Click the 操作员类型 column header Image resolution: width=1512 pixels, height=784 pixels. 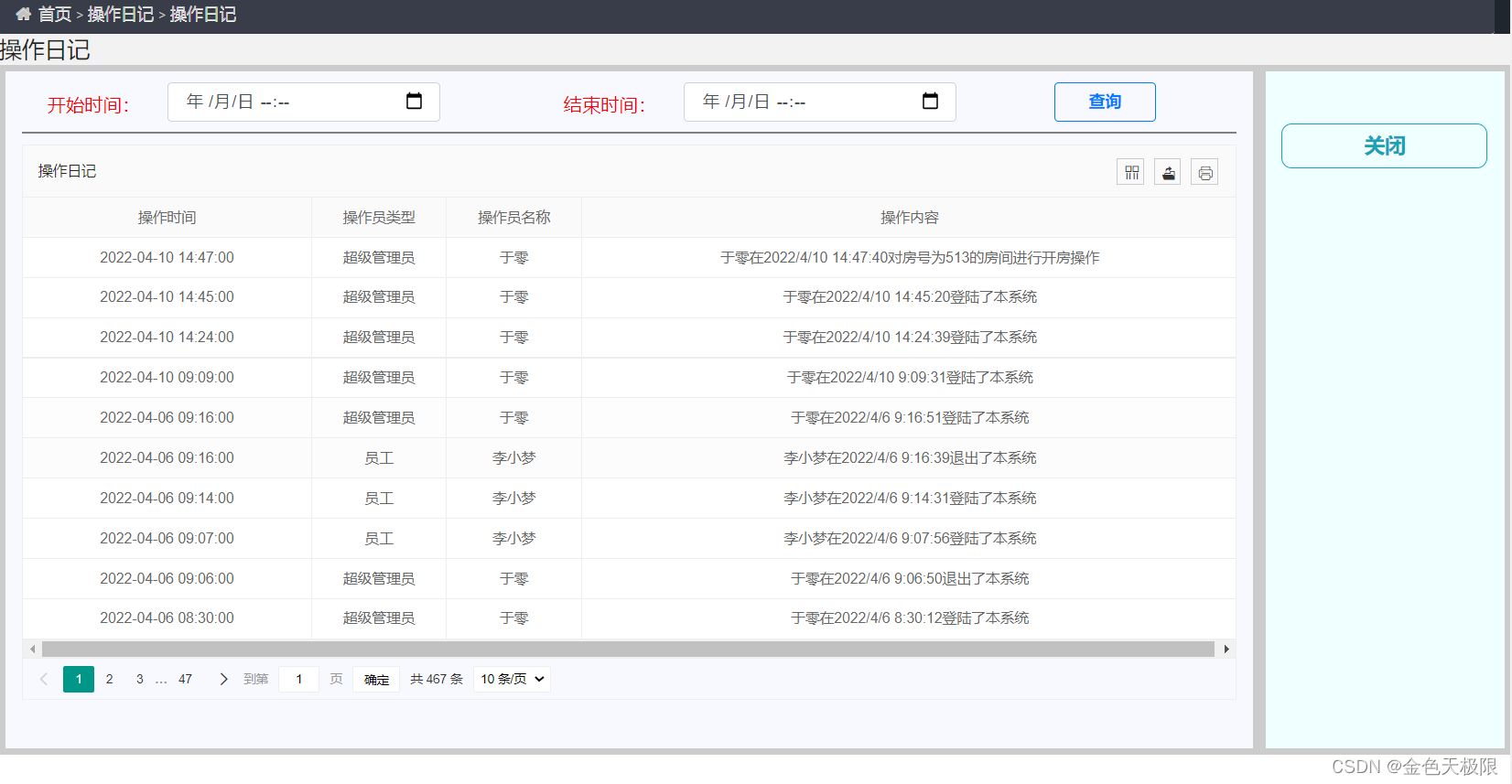tap(379, 218)
